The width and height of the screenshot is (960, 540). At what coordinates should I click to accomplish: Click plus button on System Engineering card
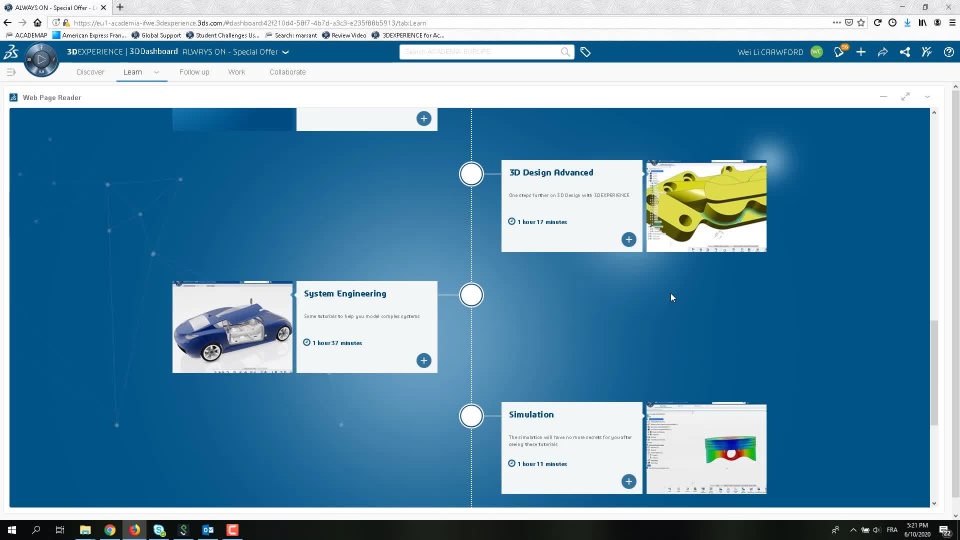424,361
